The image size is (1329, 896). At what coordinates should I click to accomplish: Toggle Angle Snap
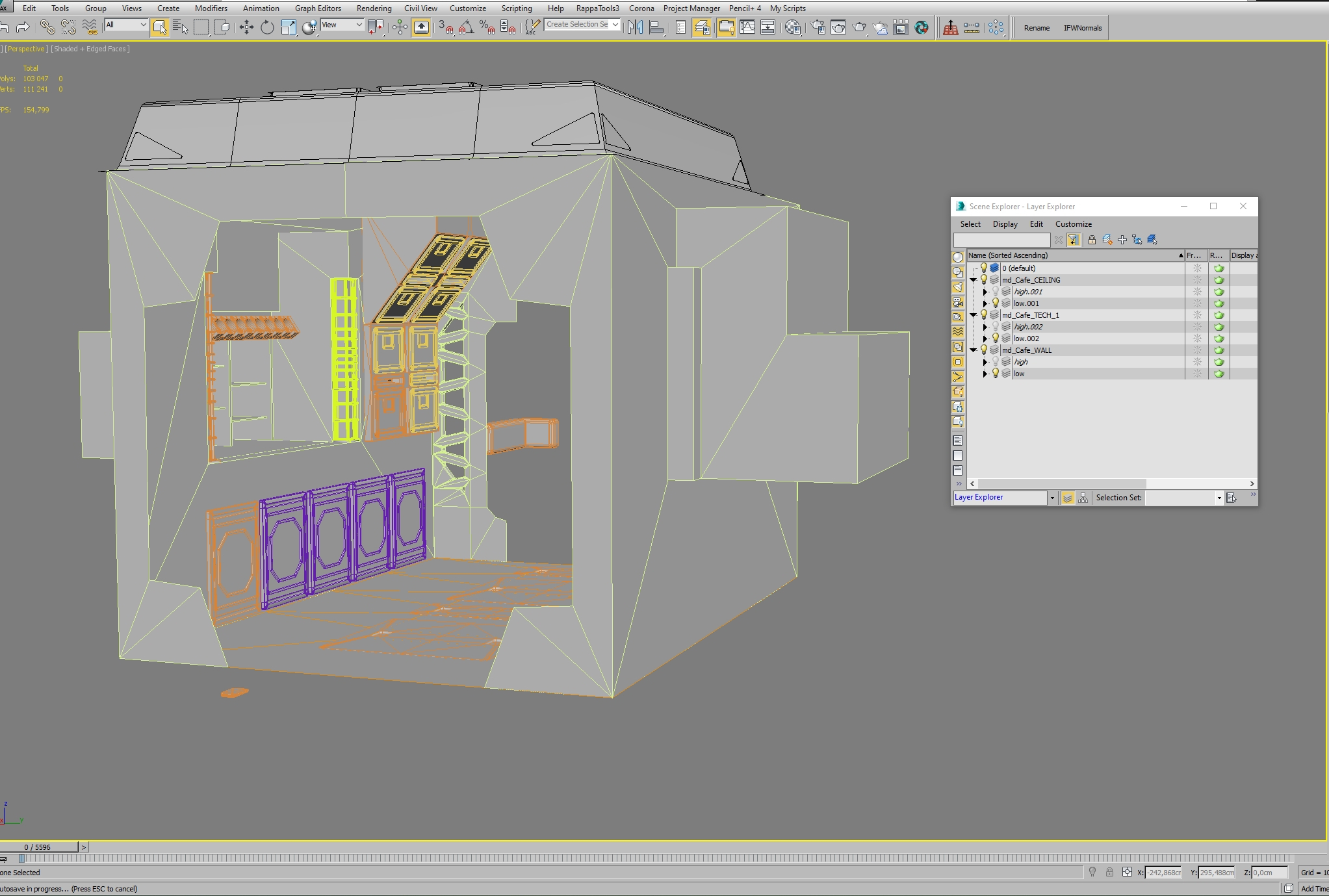tap(467, 27)
